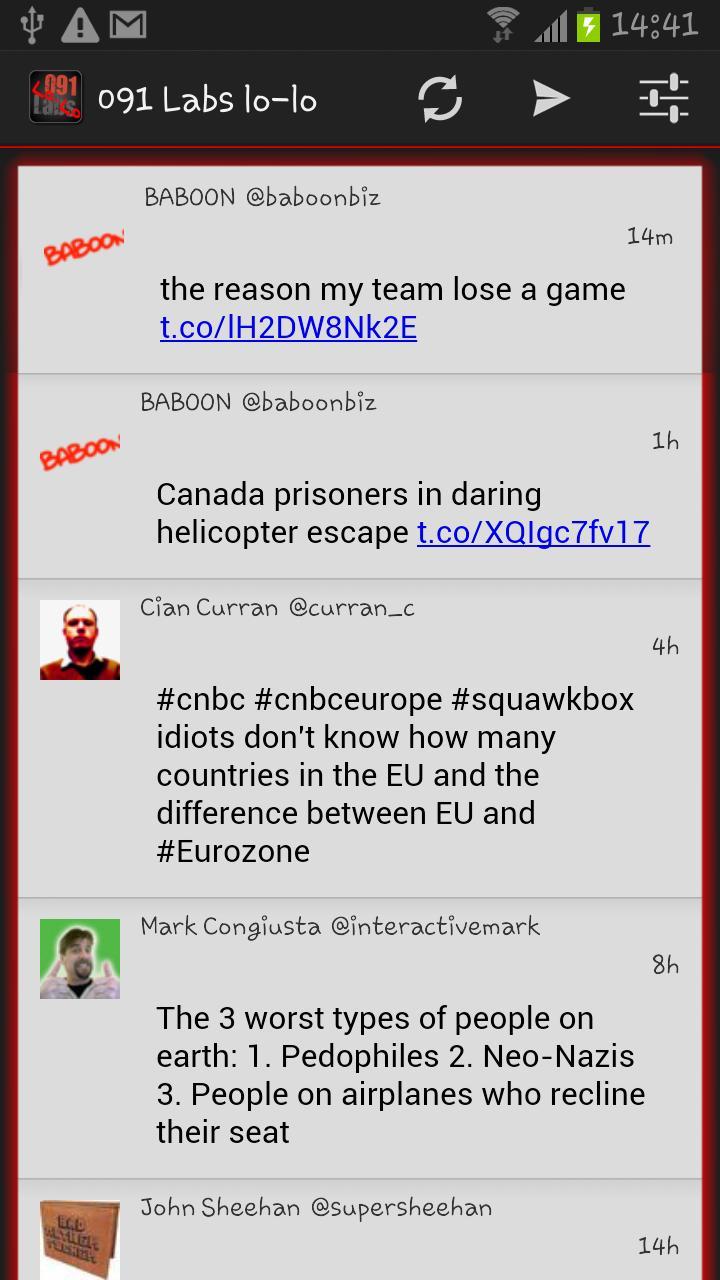Tap the 14:41 clock in status bar
This screenshot has height=1280, width=720.
(654, 25)
